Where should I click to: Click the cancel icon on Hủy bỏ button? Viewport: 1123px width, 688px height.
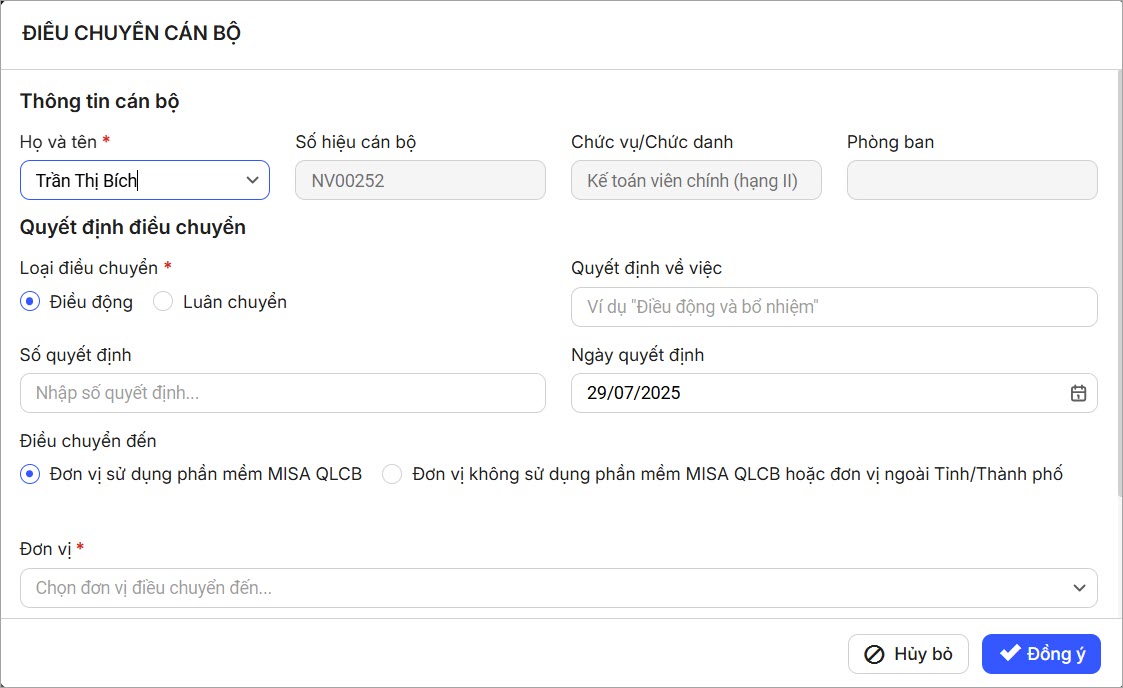(x=874, y=655)
